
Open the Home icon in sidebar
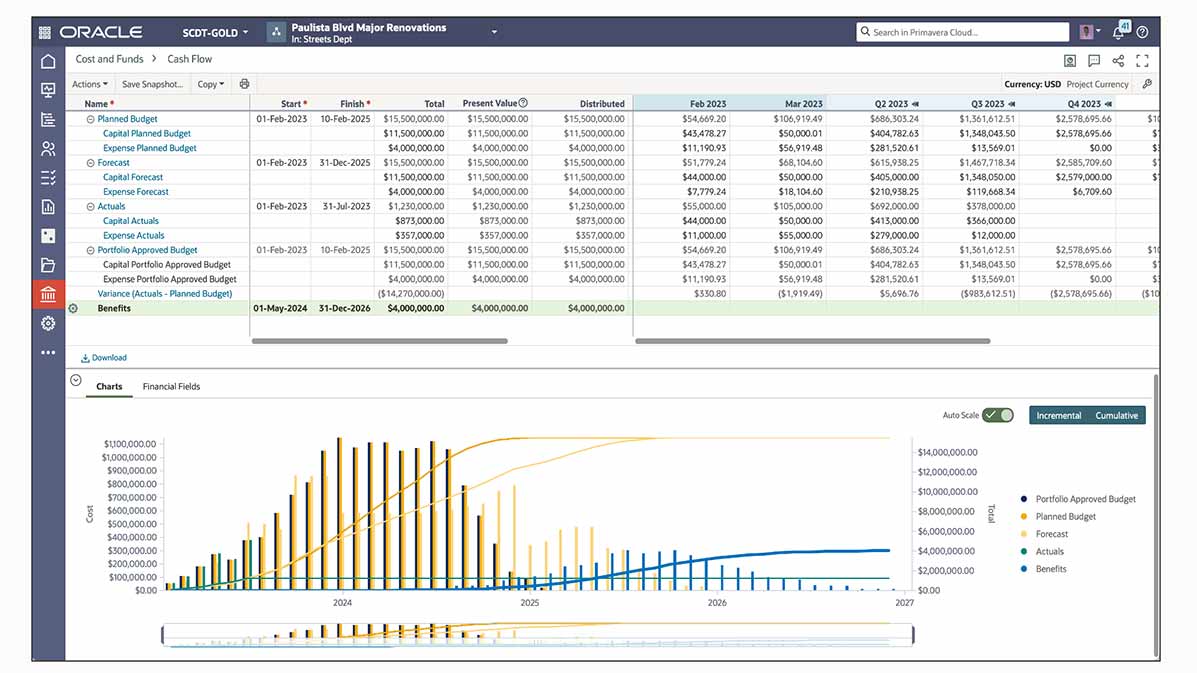48,62
